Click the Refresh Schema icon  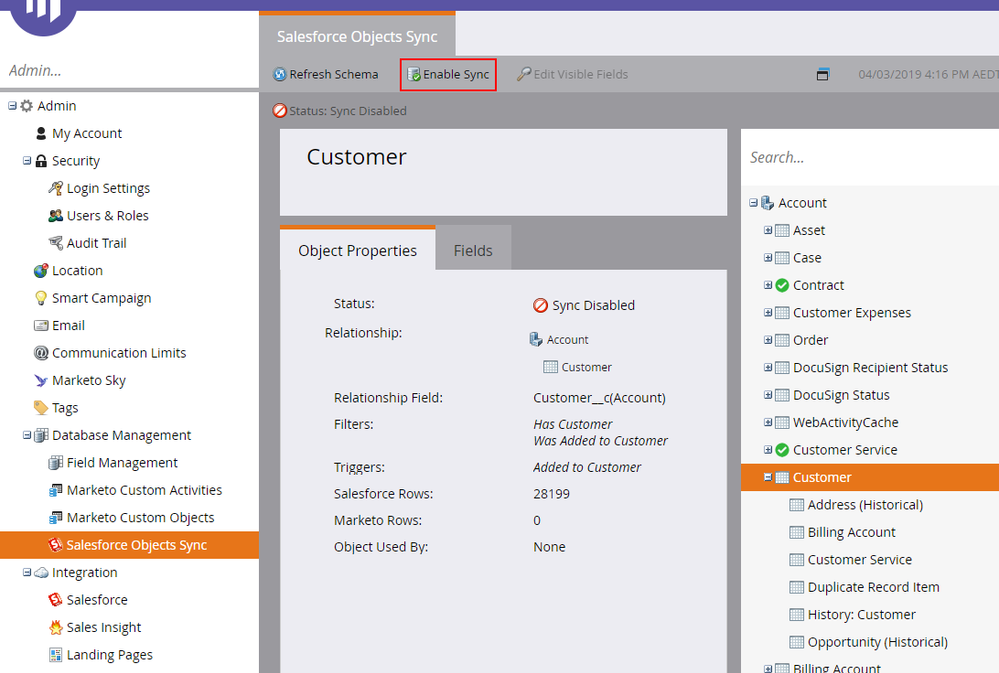(x=280, y=75)
